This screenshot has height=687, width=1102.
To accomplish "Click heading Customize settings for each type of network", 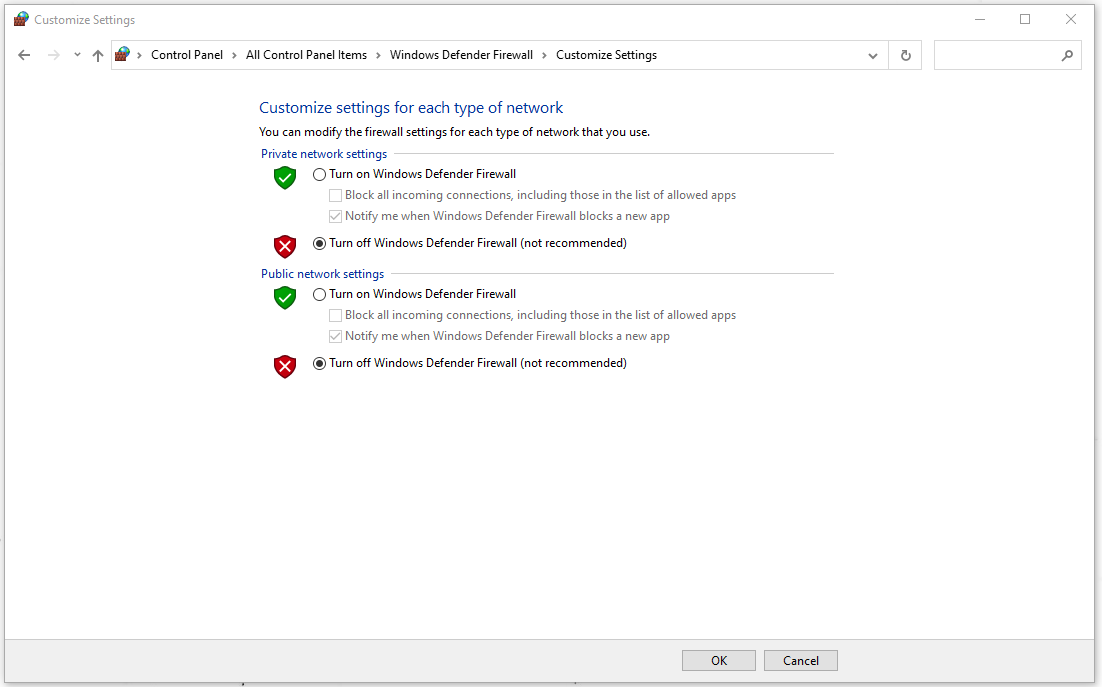I will tap(411, 107).
